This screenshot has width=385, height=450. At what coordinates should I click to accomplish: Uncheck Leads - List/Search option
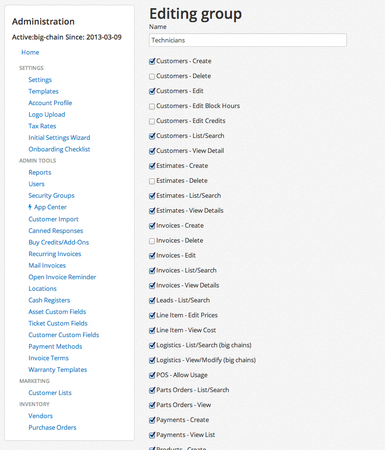coord(152,300)
